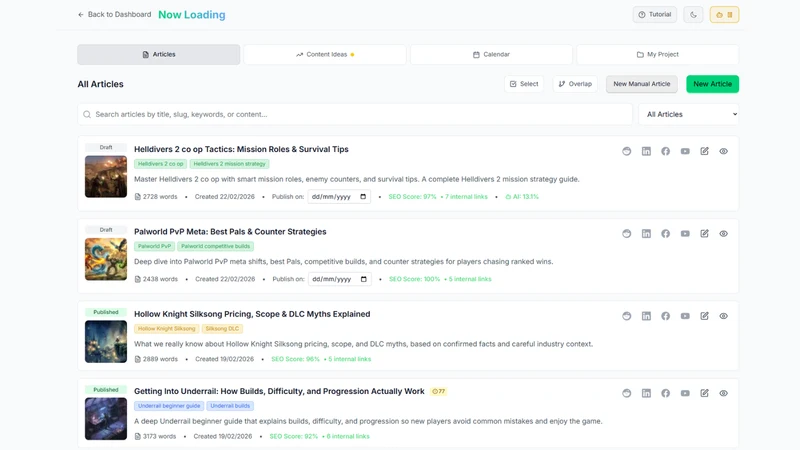Click the LinkedIn icon for Helldivers 2 article
800x450 pixels.
tap(646, 151)
